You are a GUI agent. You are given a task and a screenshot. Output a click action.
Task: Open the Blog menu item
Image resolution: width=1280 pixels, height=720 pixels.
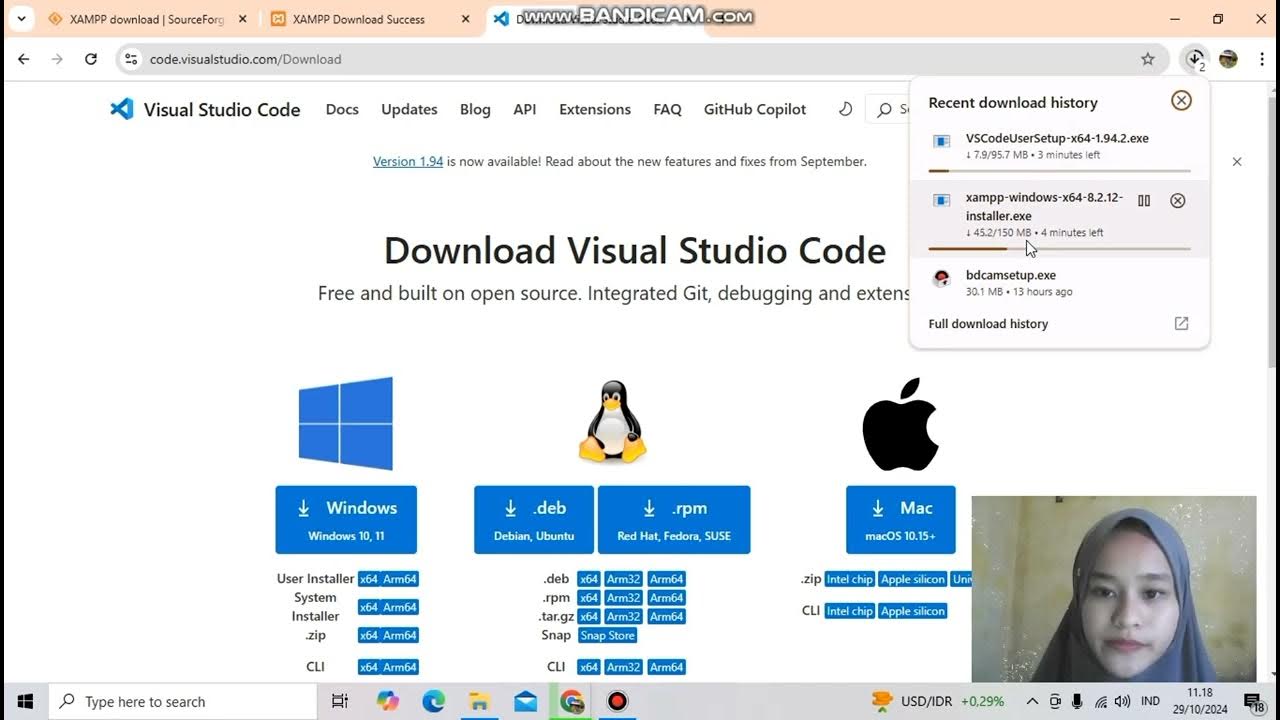coord(475,109)
